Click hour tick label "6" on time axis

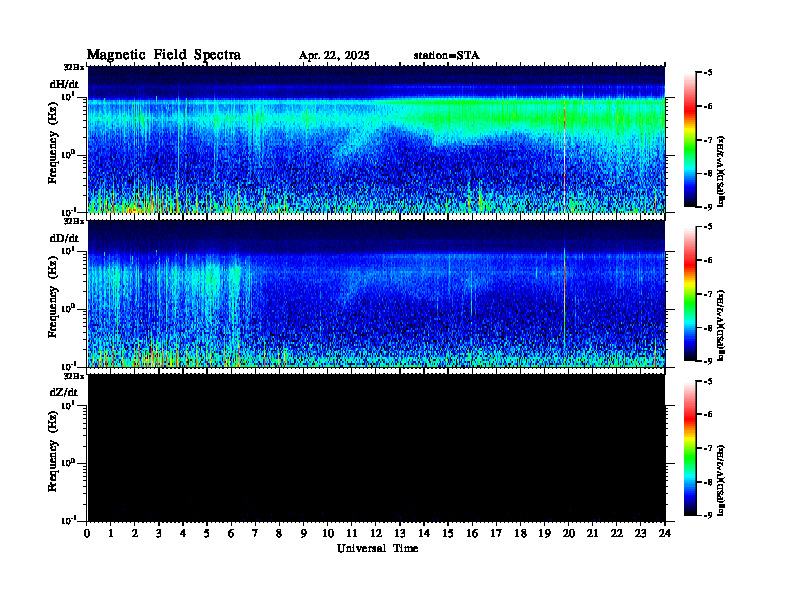pyautogui.click(x=231, y=533)
